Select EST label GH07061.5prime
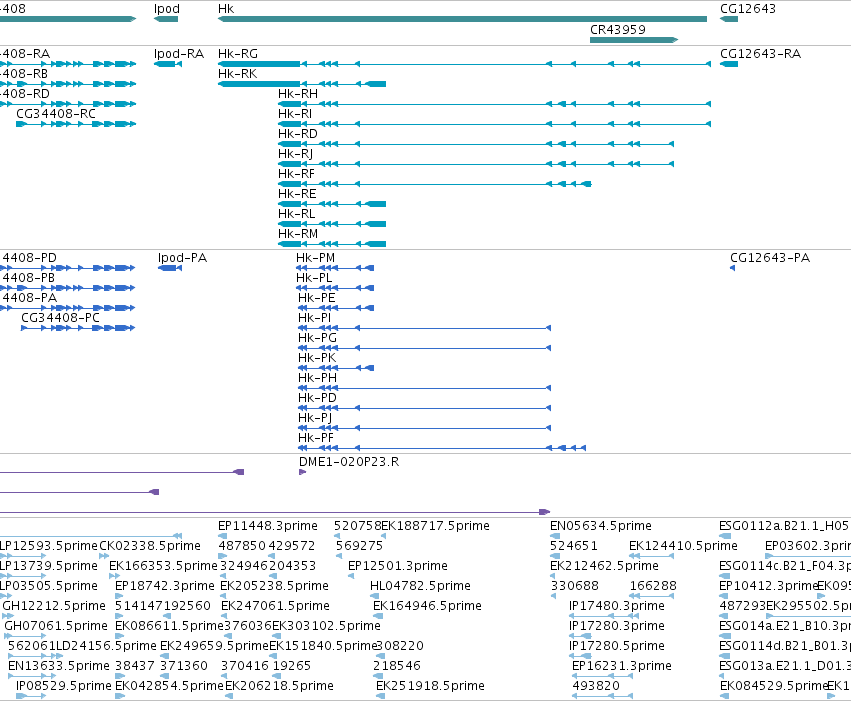Image resolution: width=851 pixels, height=701 pixels. [x=56, y=626]
